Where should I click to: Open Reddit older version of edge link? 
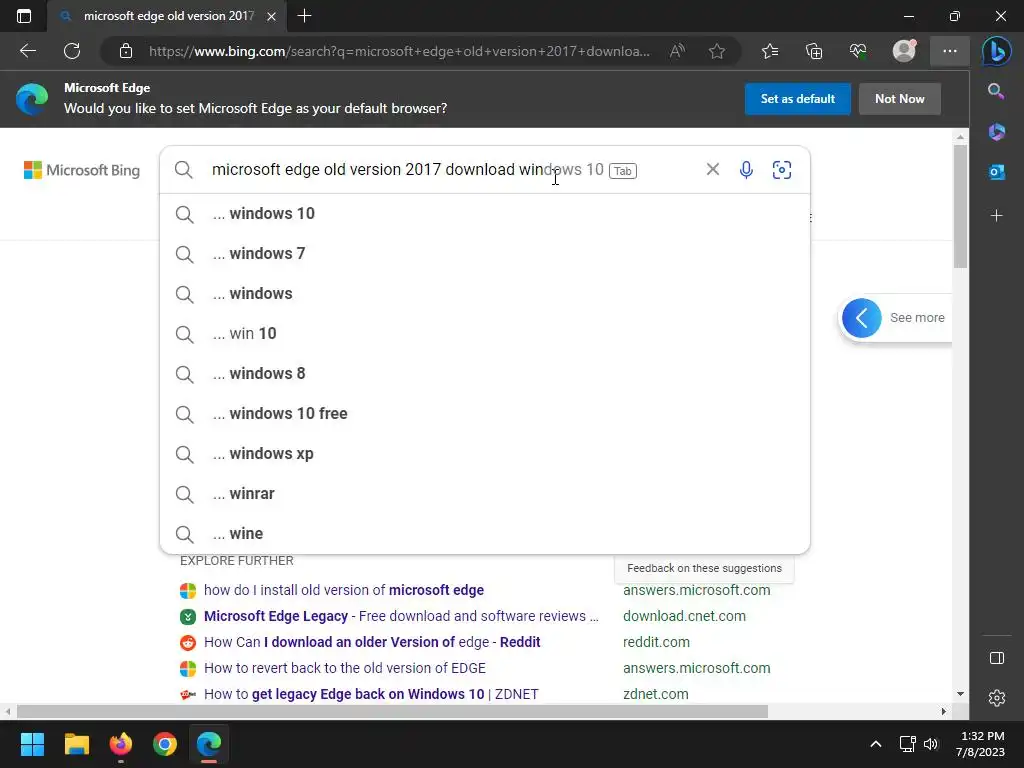372,643
